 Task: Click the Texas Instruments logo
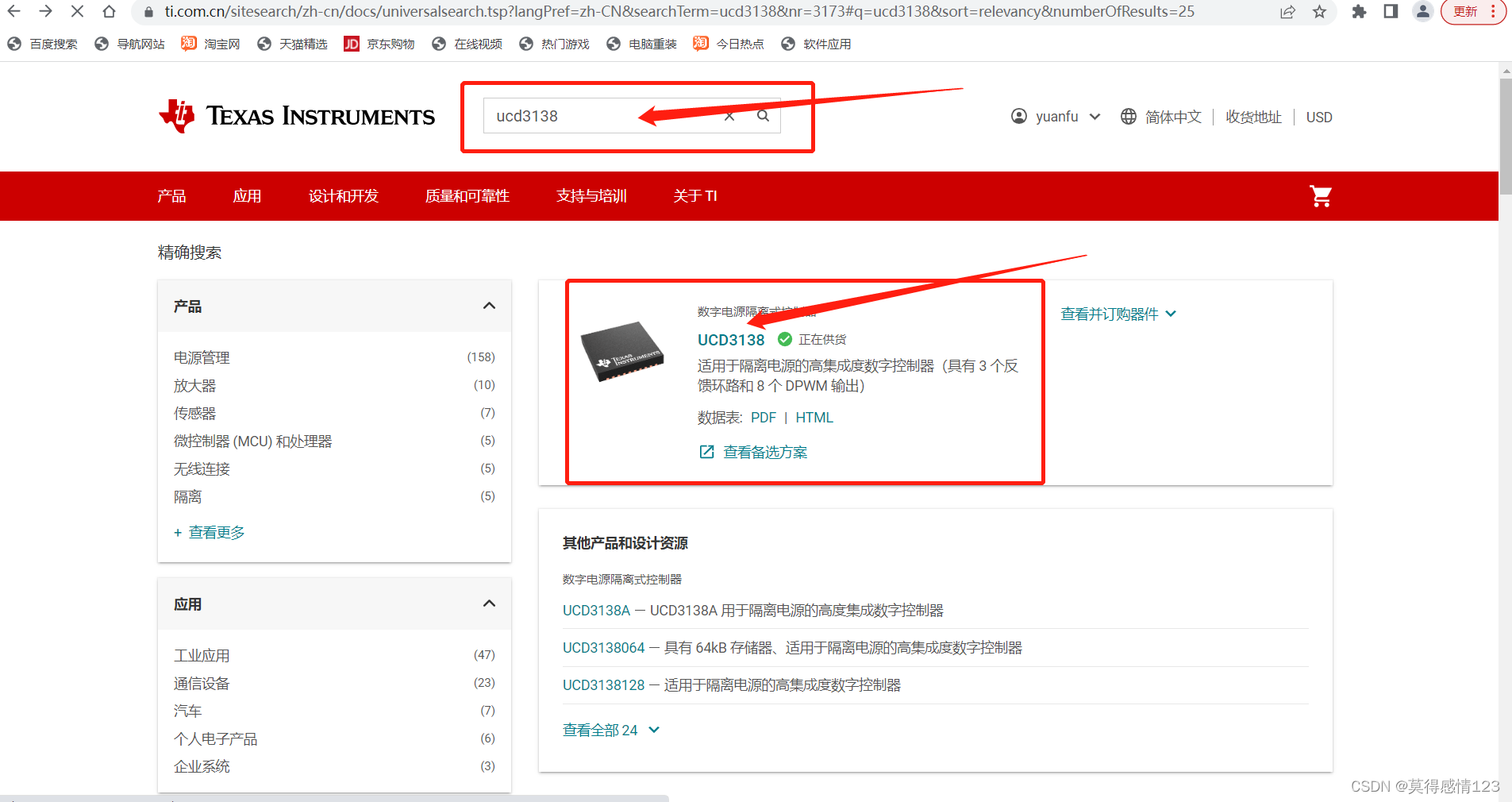pyautogui.click(x=297, y=116)
